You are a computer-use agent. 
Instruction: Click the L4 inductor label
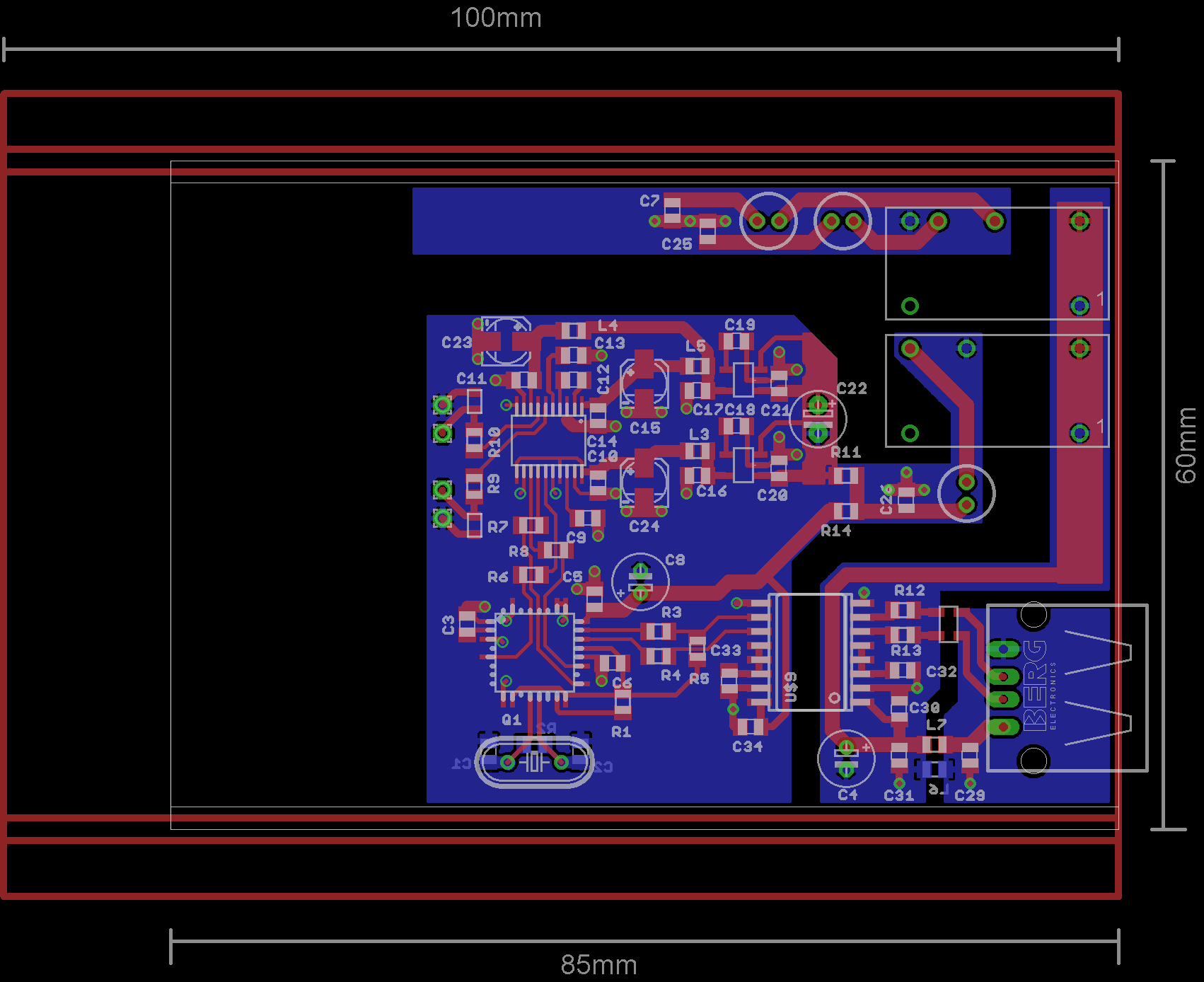point(608,325)
